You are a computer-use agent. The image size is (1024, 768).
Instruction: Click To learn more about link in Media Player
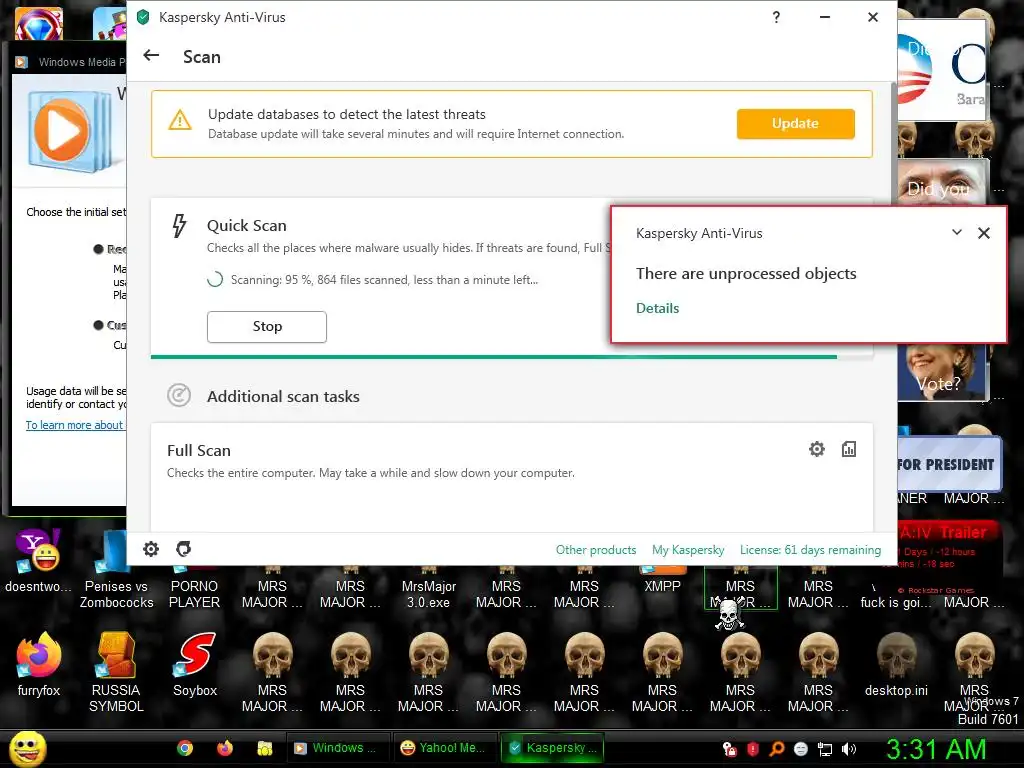click(74, 425)
